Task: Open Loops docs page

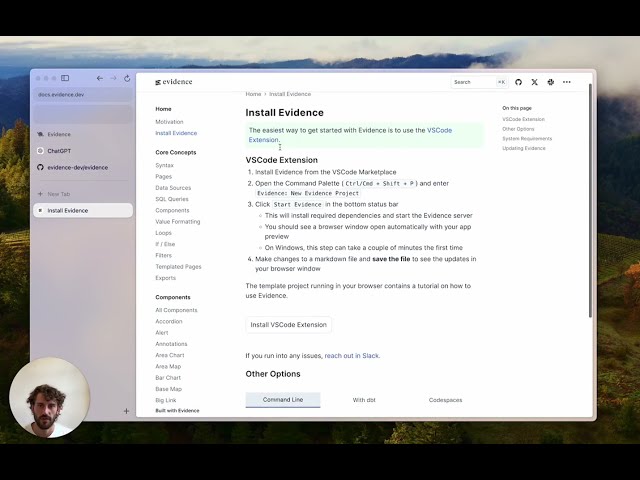Action: pyautogui.click(x=163, y=233)
